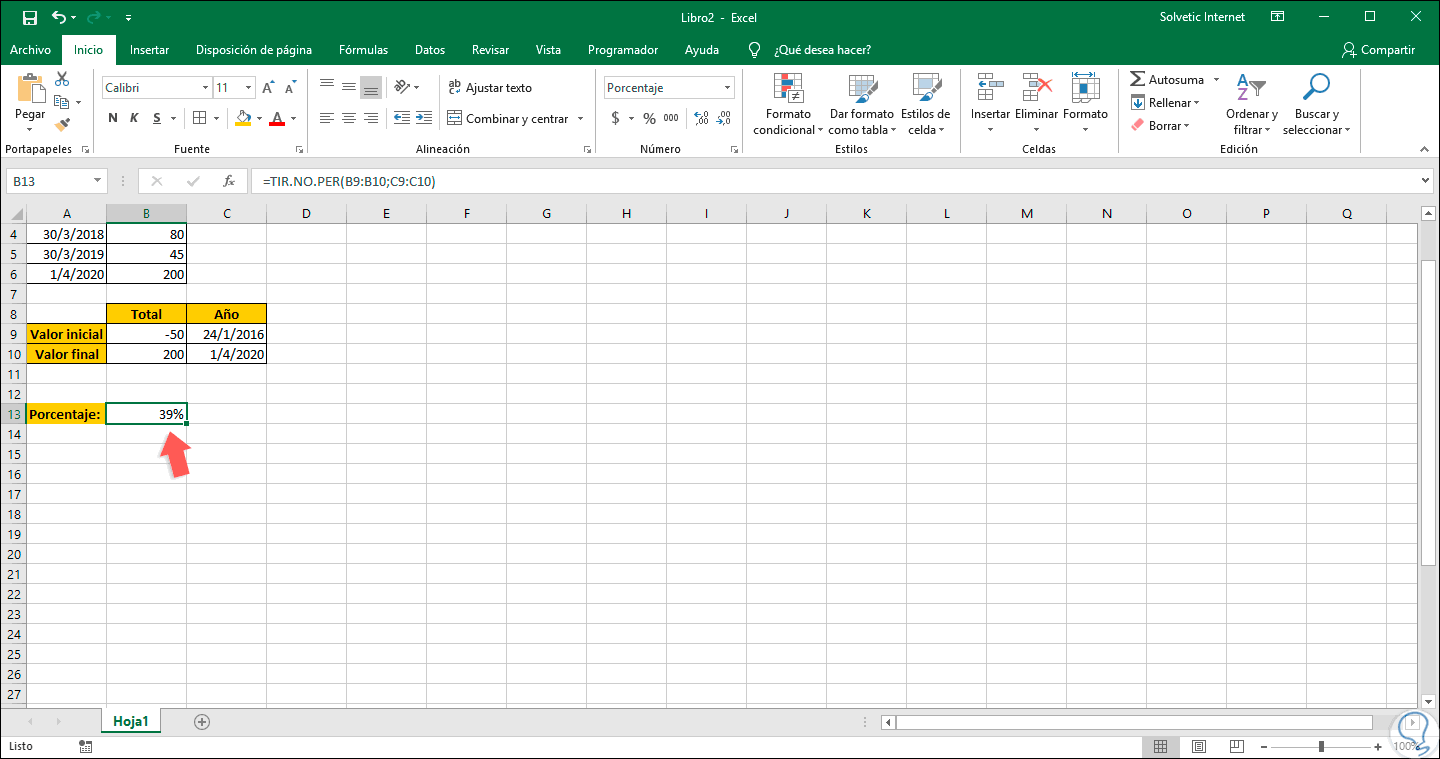Switch to Page Layout view in status bar
Viewport: 1440px width, 759px height.
(x=1198, y=746)
